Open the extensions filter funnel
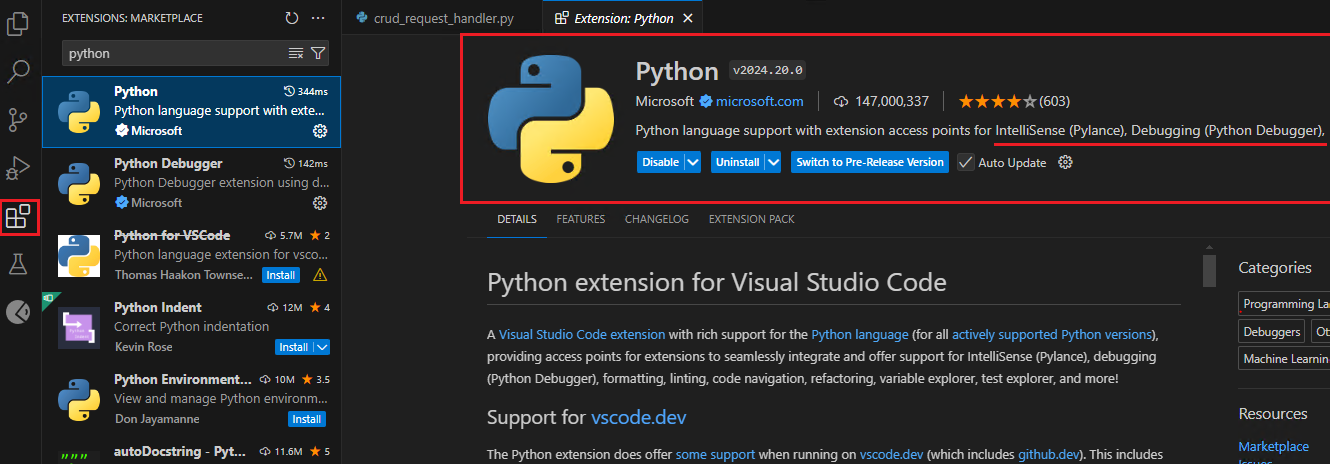This screenshot has height=468, width=1330. click(318, 53)
